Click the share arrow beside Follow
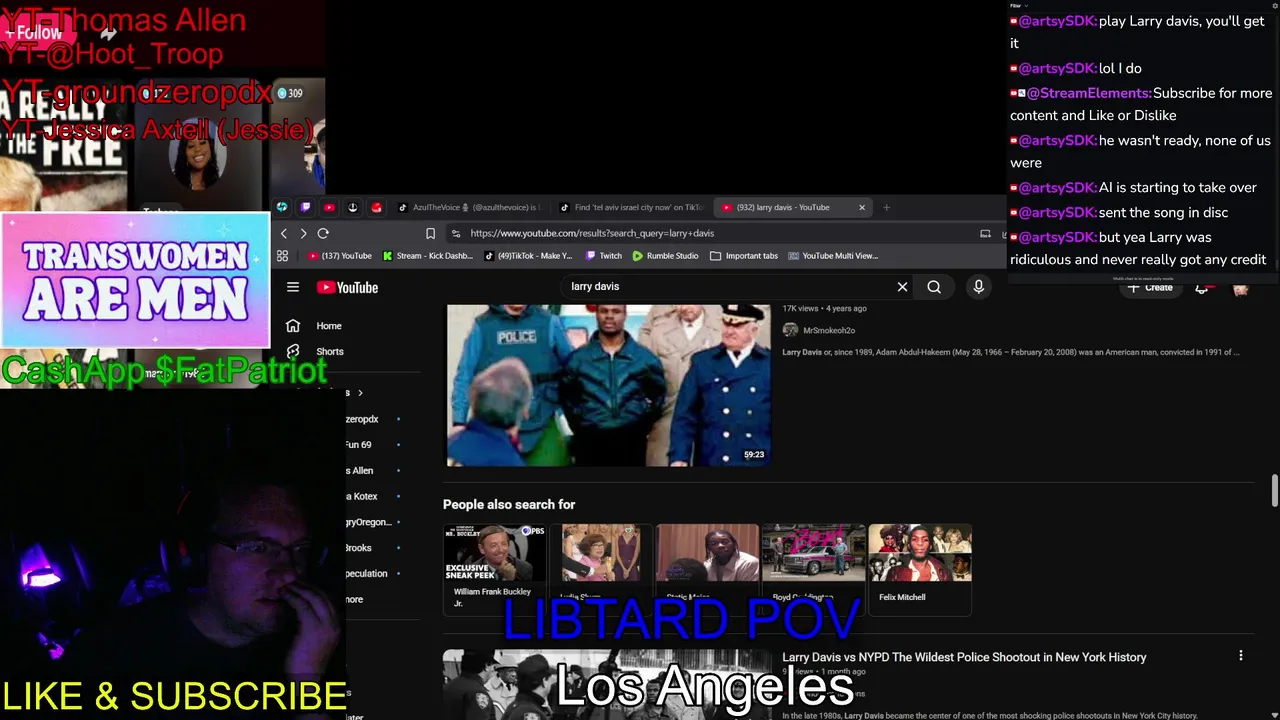The image size is (1280, 720). 108,33
